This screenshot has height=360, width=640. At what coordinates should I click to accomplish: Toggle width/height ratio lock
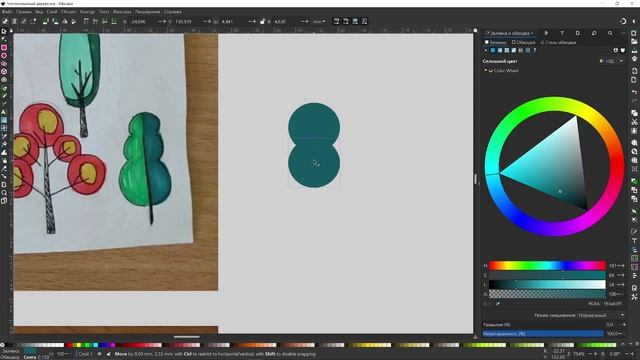click(x=262, y=21)
